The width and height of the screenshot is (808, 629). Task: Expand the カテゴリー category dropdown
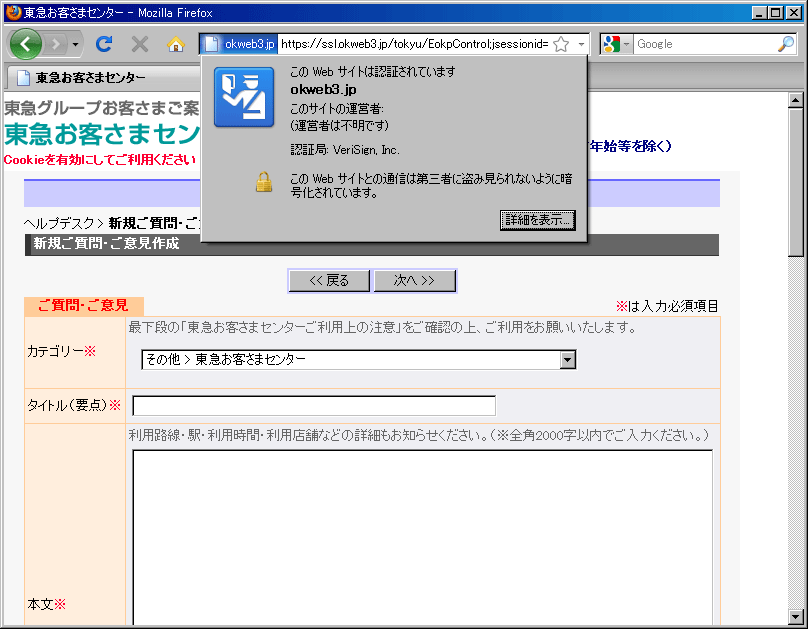pyautogui.click(x=567, y=360)
